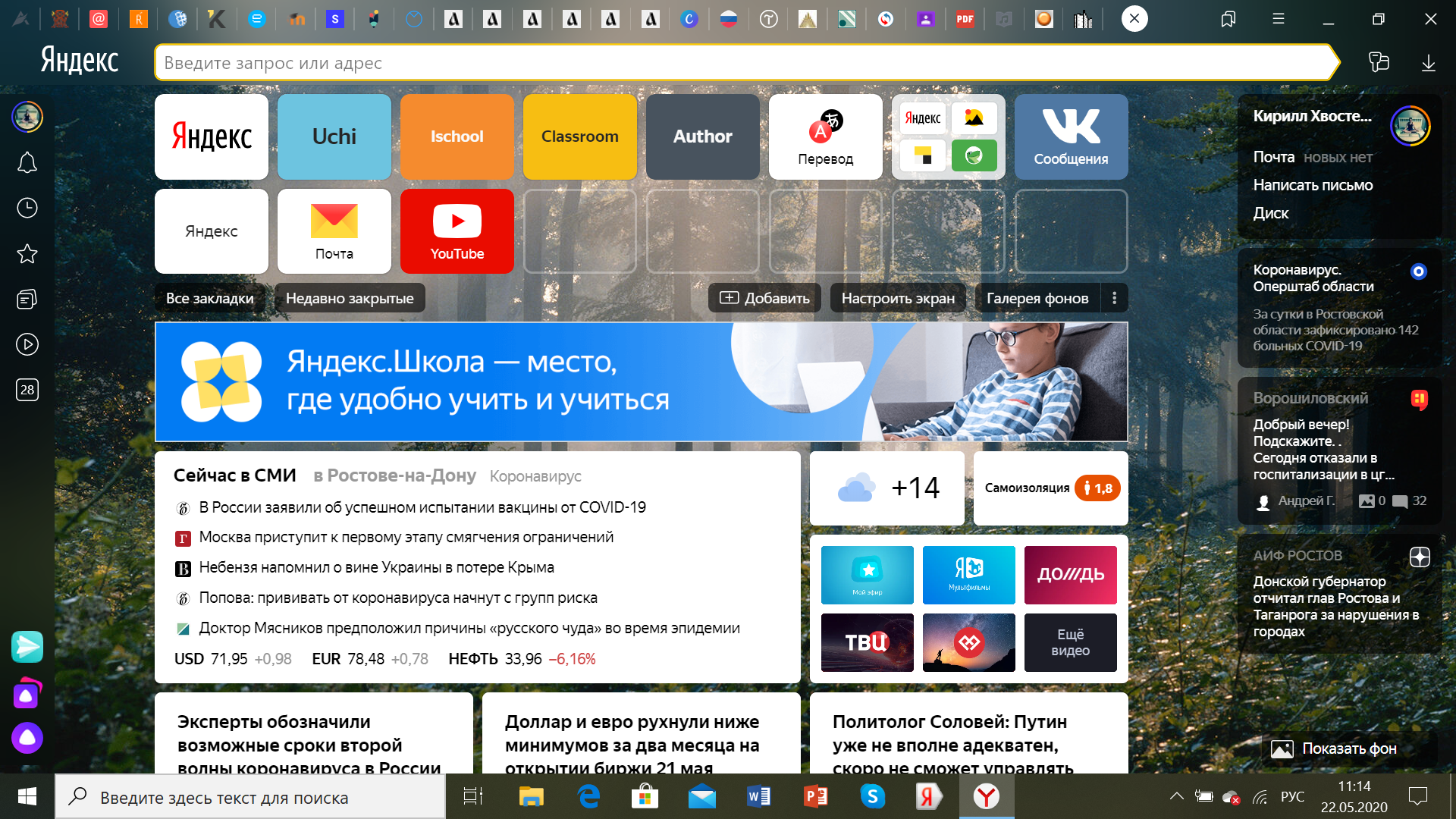The height and width of the screenshot is (819, 1456).
Task: Open browser hamburger menu
Action: (x=1279, y=19)
